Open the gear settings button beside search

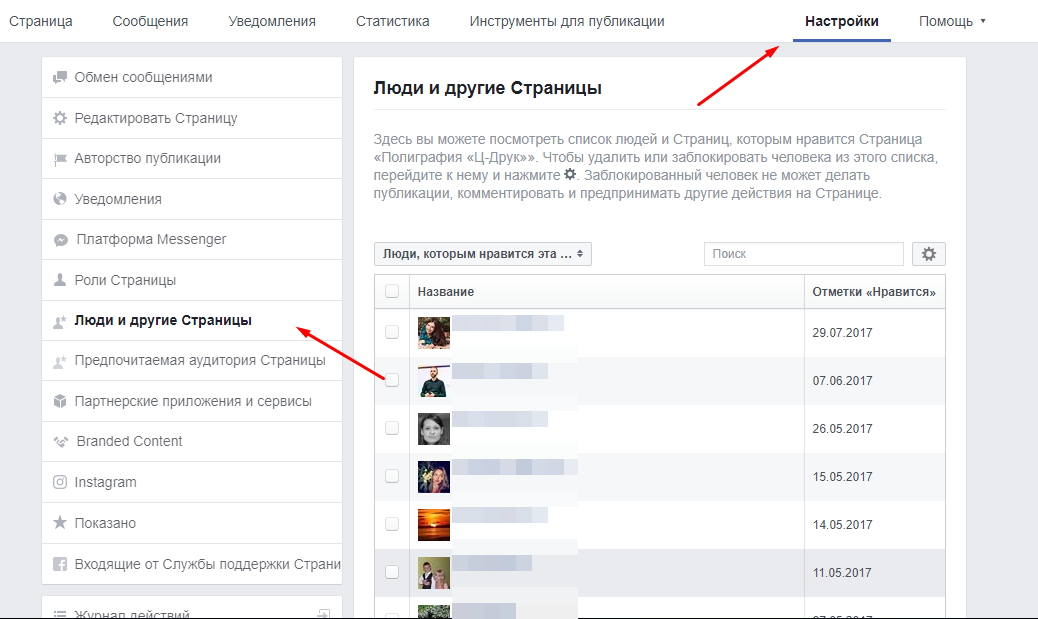928,254
